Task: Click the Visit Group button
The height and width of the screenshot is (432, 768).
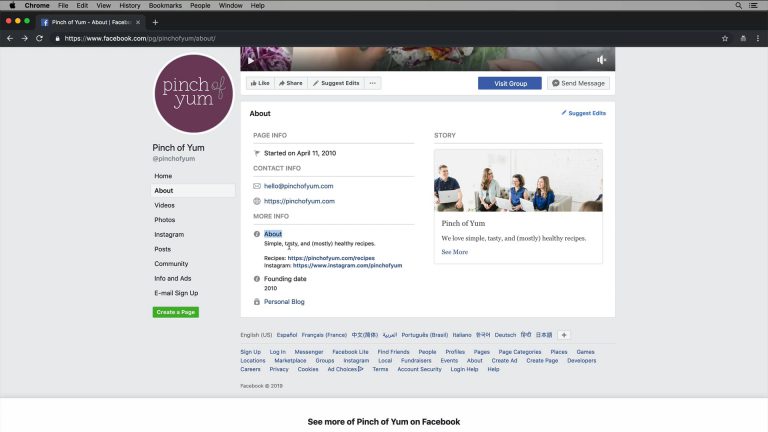Action: tap(510, 83)
